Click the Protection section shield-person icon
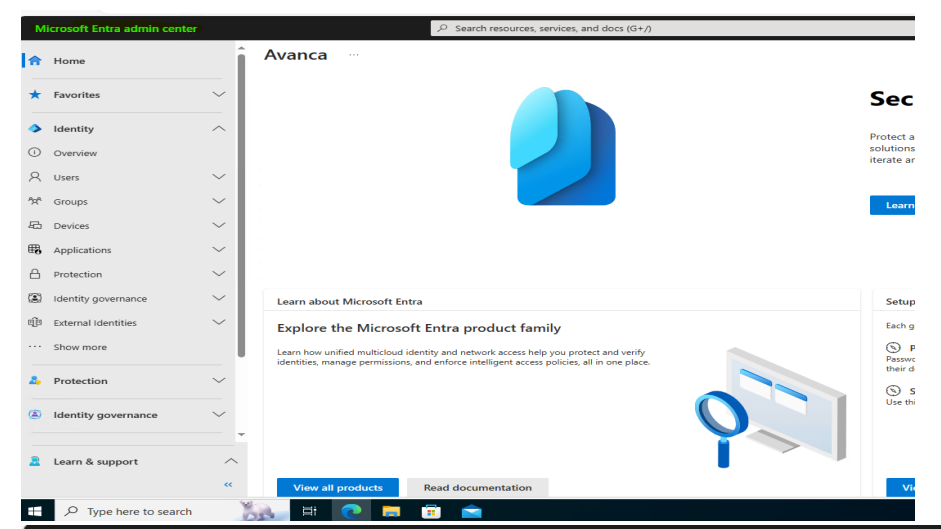Viewport: 941px width, 529px height. click(35, 381)
